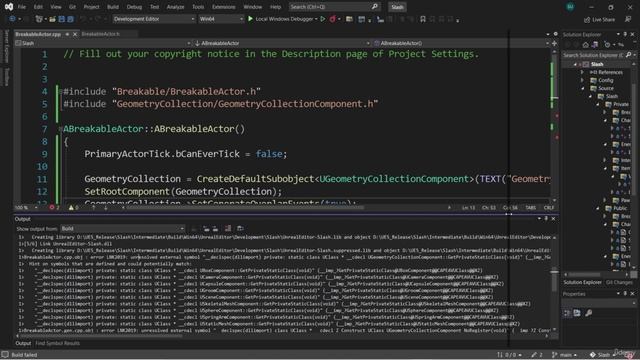Click the red error count indicator
The image size is (640, 360).
54,208
